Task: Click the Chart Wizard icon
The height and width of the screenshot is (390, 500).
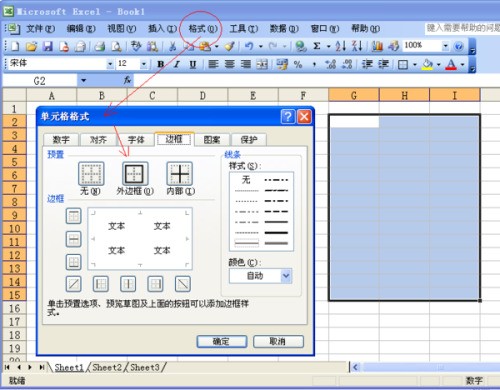Action: click(x=377, y=46)
